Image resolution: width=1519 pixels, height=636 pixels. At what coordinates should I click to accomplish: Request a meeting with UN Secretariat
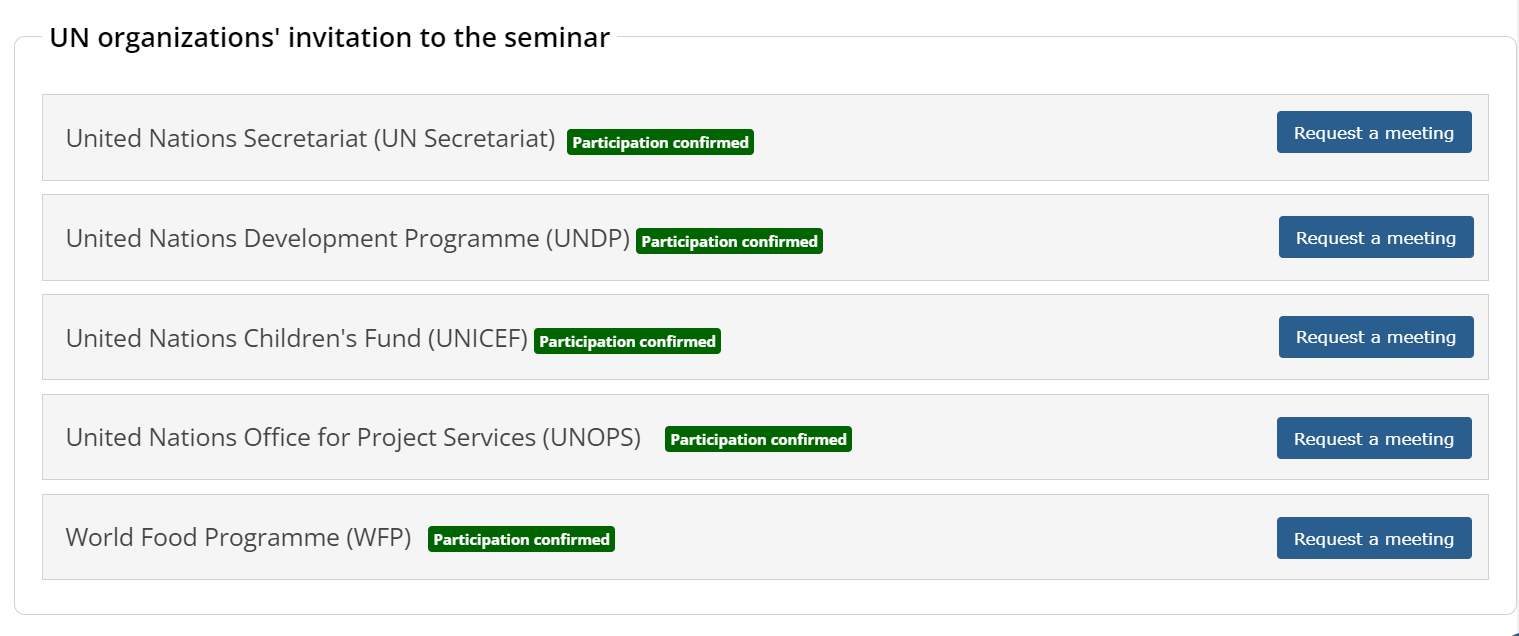[1374, 132]
